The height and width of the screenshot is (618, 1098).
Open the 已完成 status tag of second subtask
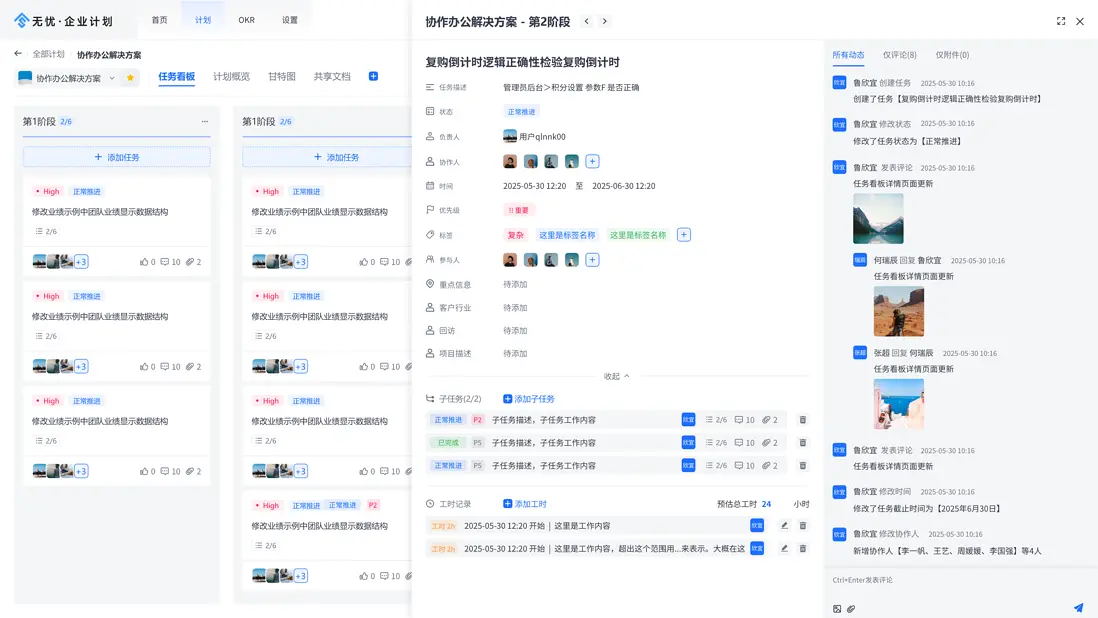point(448,443)
